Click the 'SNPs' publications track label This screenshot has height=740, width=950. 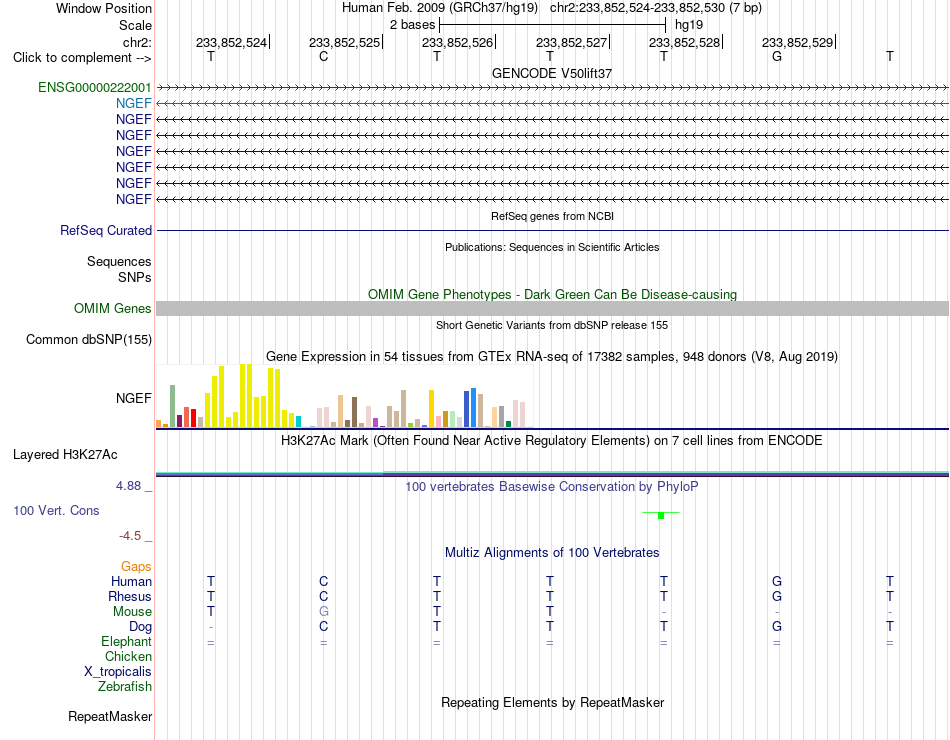135,277
